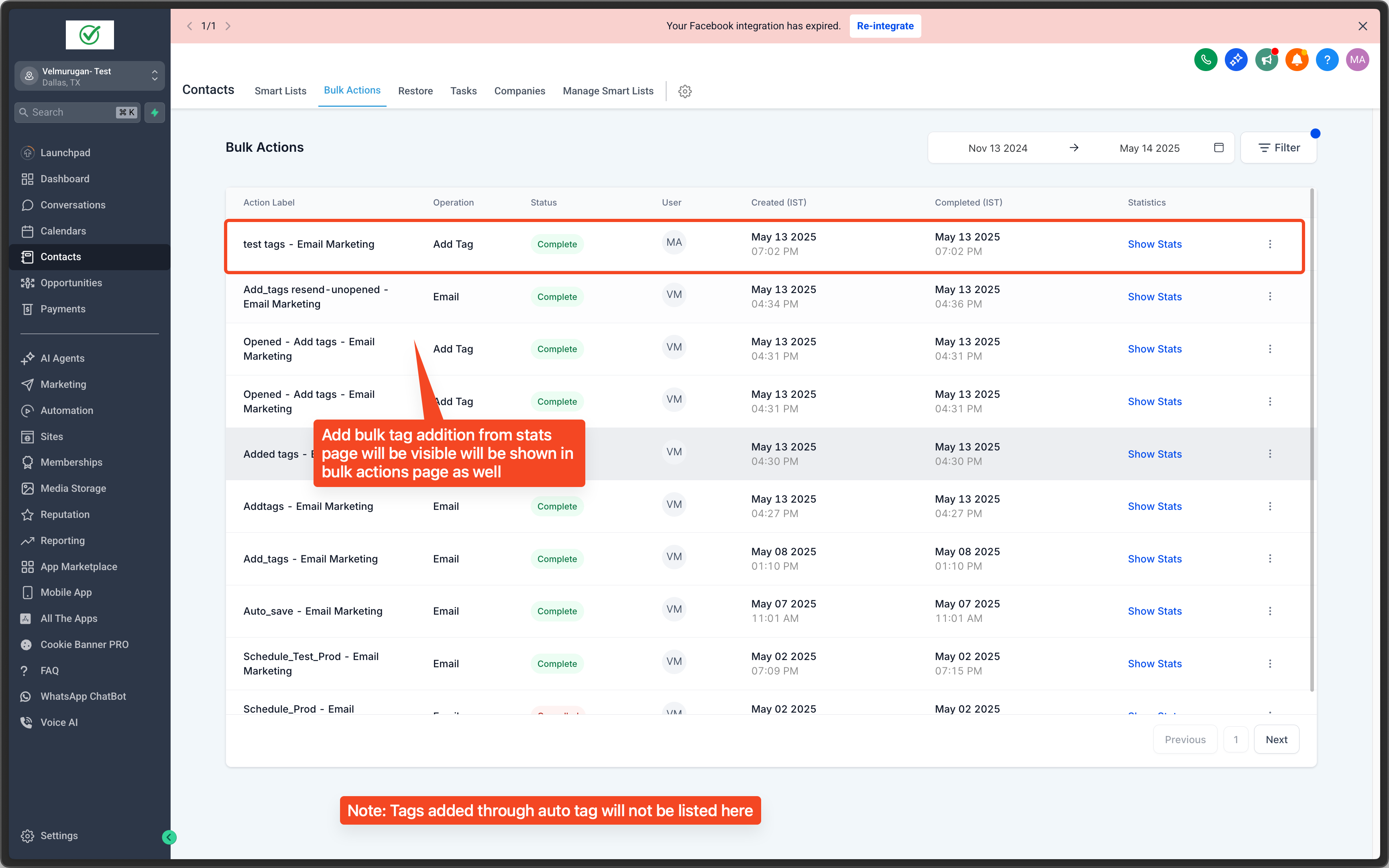Click the green phone dialer icon

[x=1205, y=60]
